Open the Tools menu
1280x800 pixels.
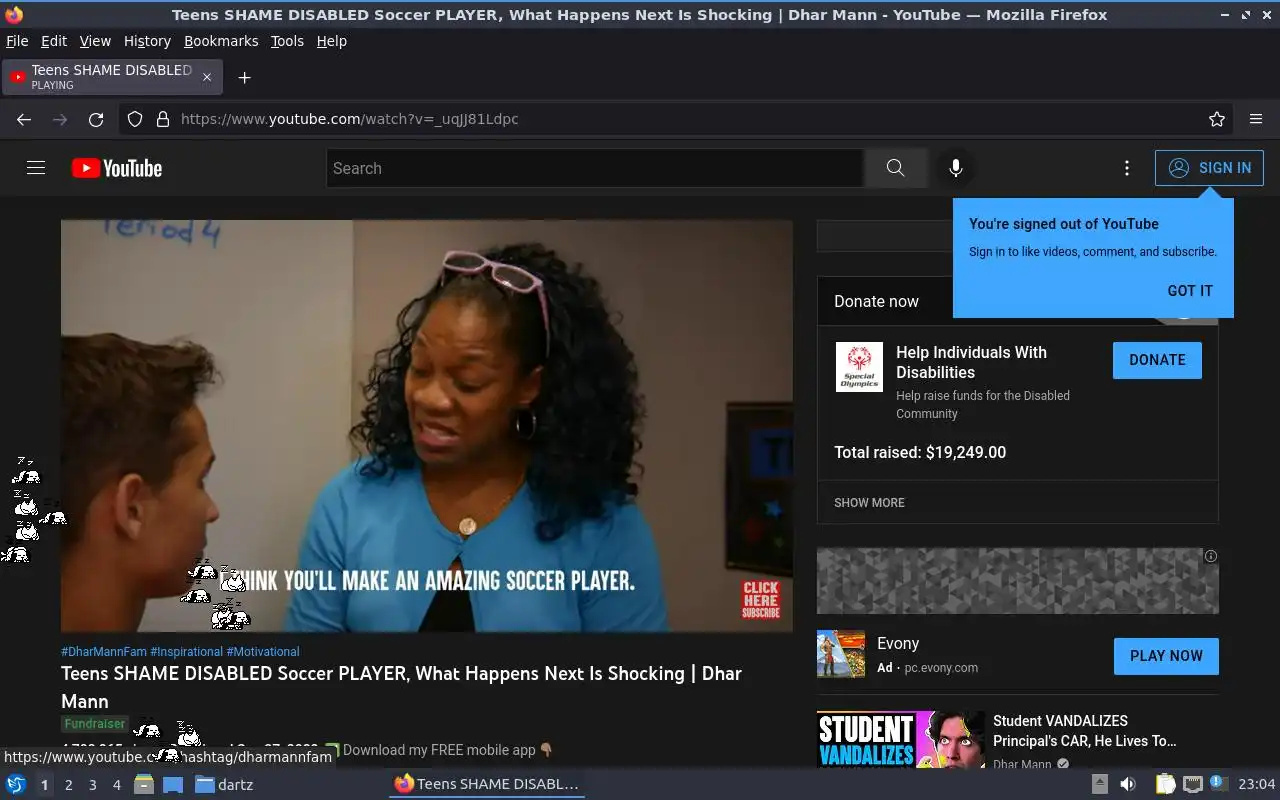point(287,41)
